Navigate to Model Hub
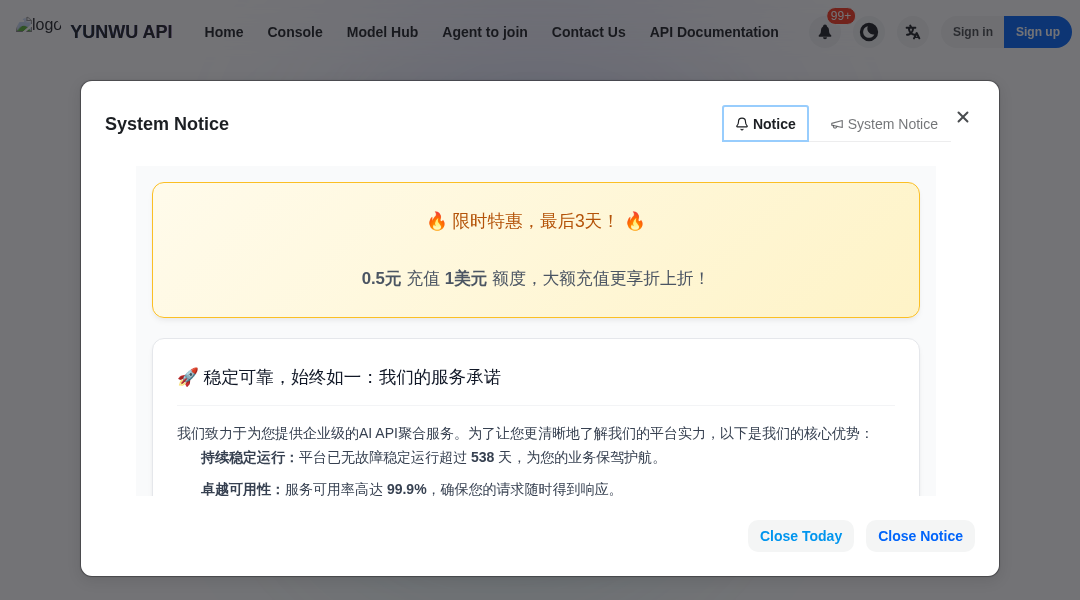Image resolution: width=1080 pixels, height=600 pixels. [382, 32]
